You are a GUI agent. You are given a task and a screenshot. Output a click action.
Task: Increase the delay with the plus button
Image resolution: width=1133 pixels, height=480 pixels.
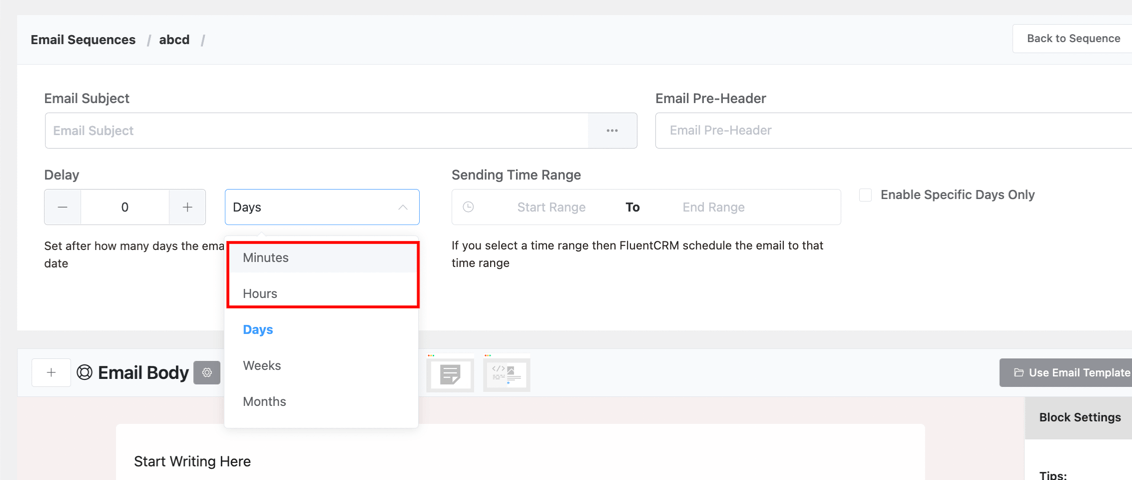187,207
